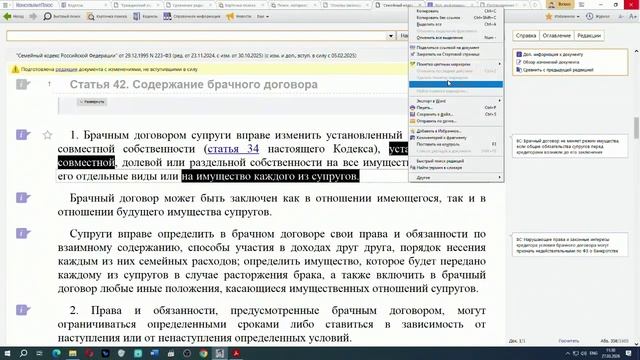The image size is (640, 360).
Task: Choose Поставить на контроль in context menu
Action: [x=456, y=144]
